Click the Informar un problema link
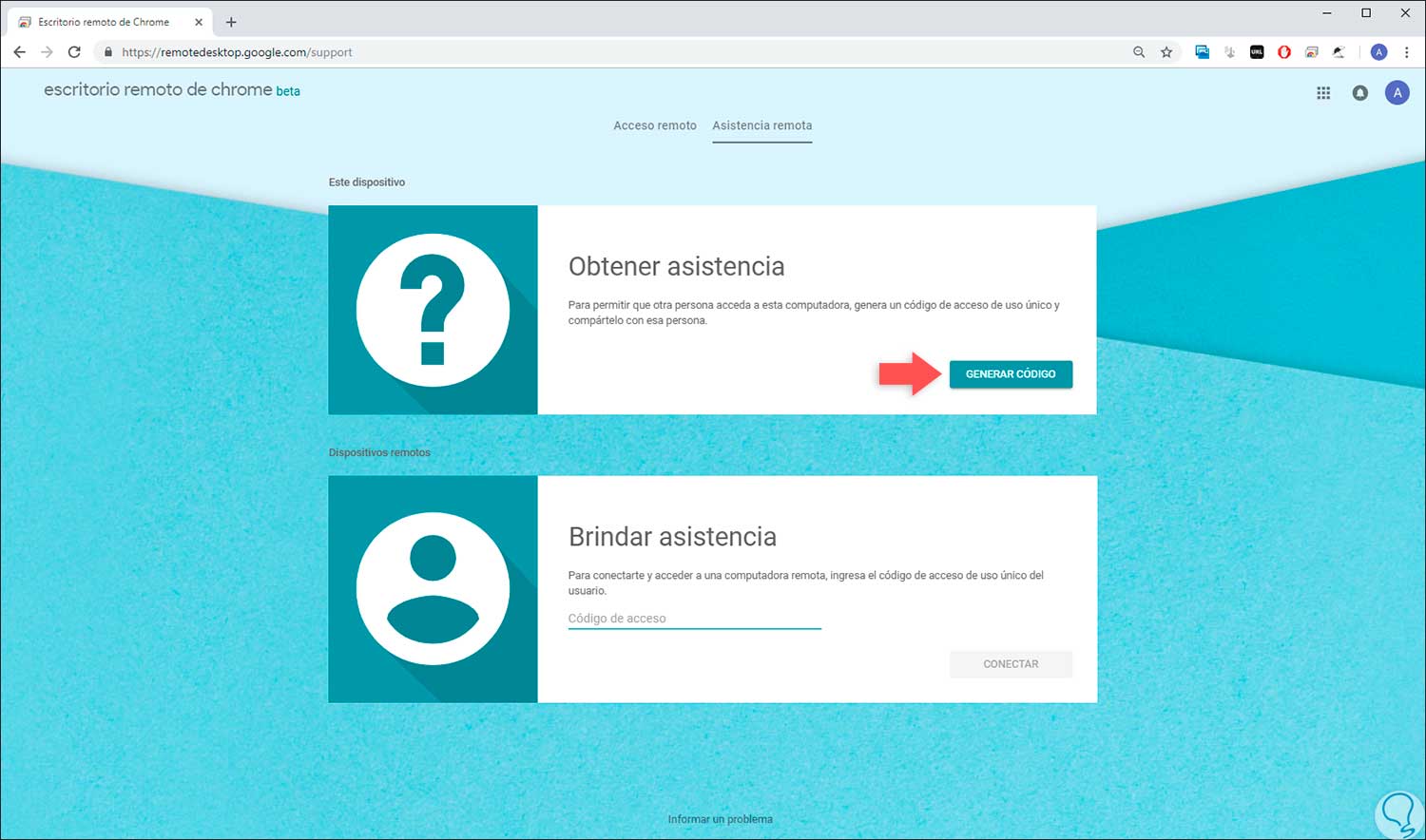 721,819
